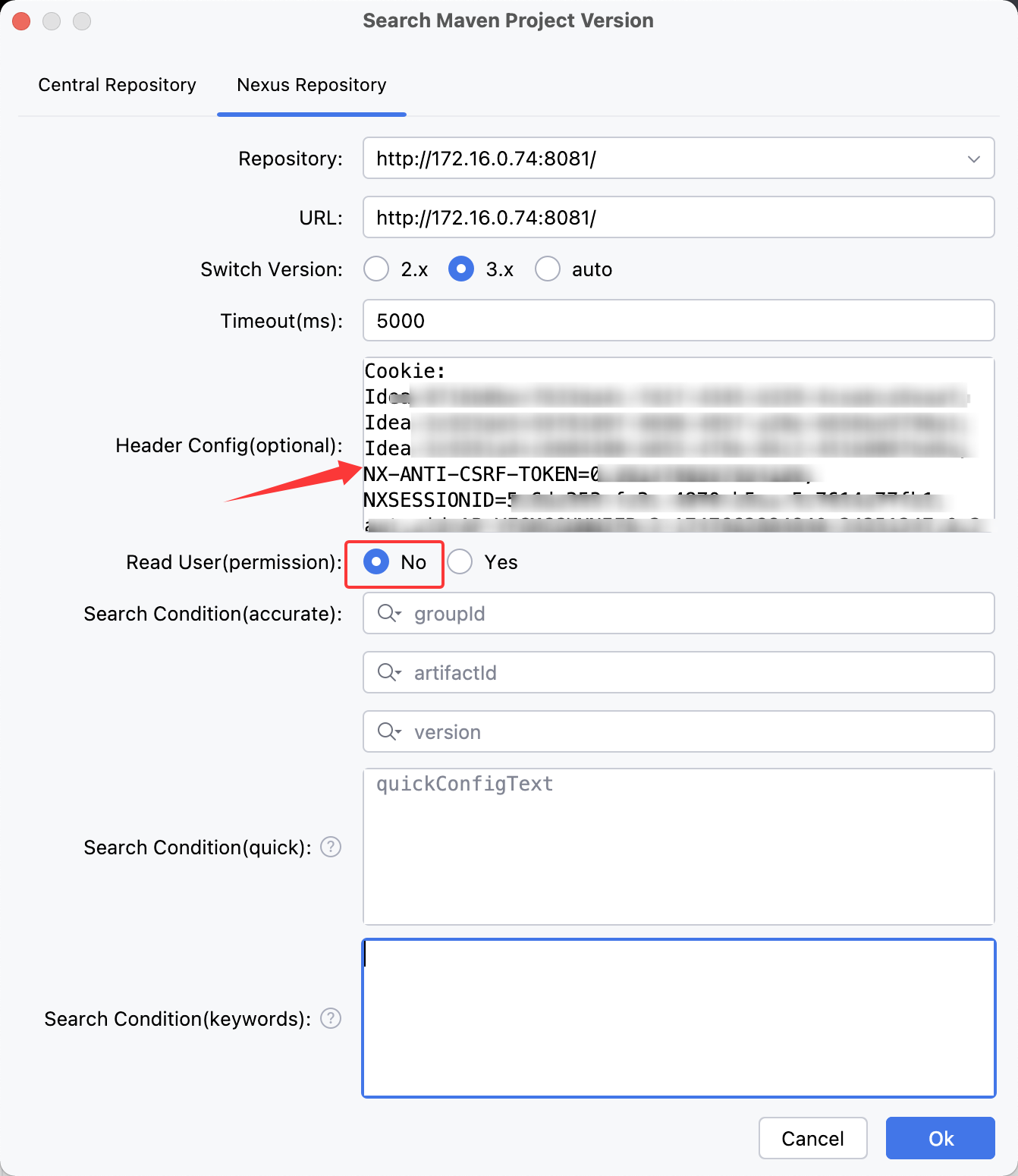This screenshot has height=1176, width=1018.
Task: Switch to the Nexus Repository tab
Action: pos(311,85)
